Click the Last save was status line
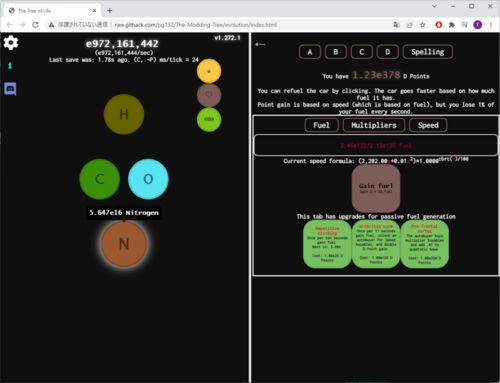This screenshot has width=500, height=383. click(x=124, y=60)
